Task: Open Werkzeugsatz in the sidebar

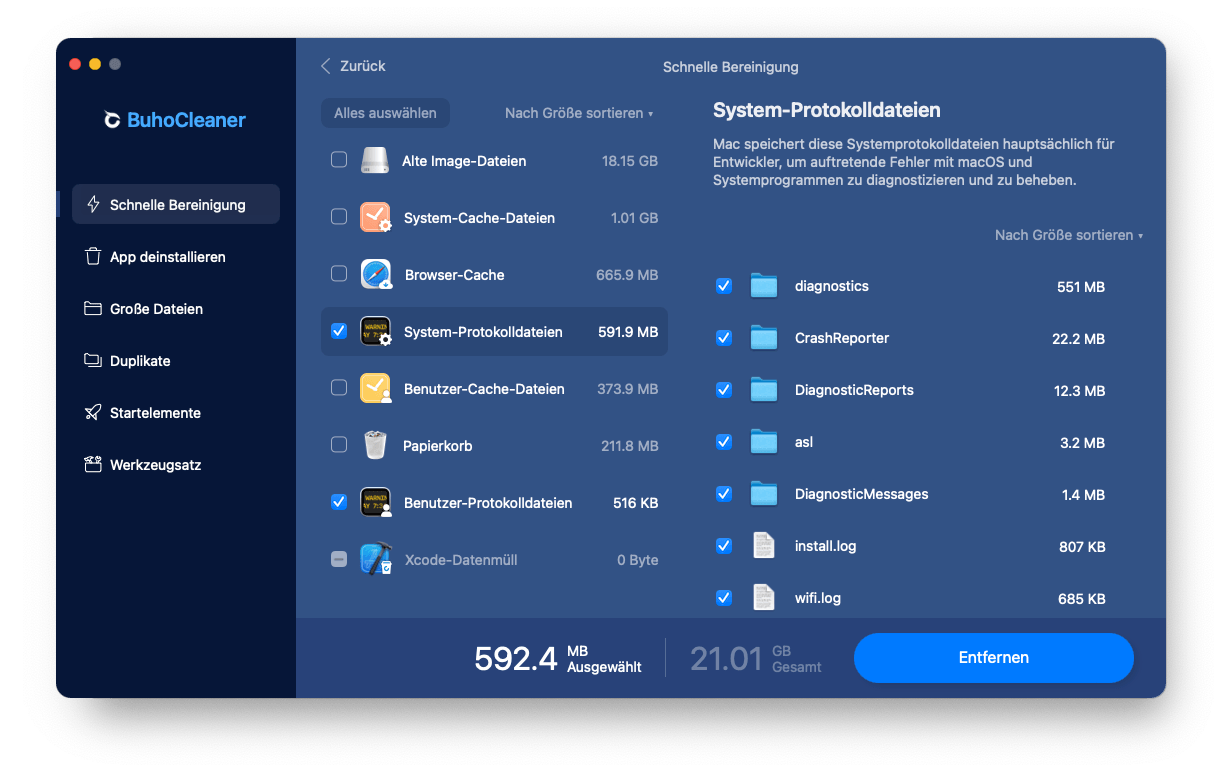Action: (x=155, y=465)
